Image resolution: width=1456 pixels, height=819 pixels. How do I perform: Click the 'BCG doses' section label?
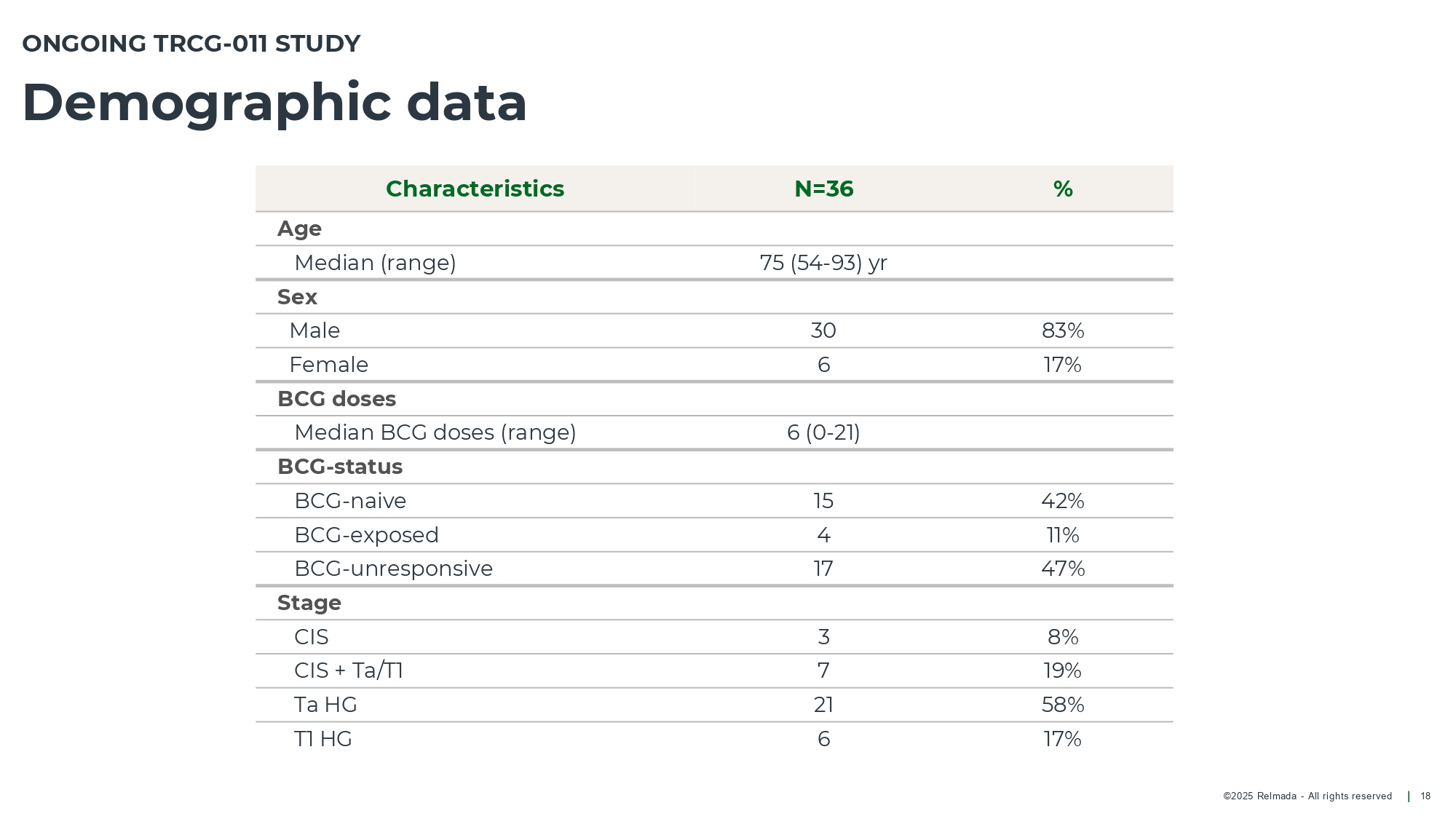pyautogui.click(x=336, y=399)
